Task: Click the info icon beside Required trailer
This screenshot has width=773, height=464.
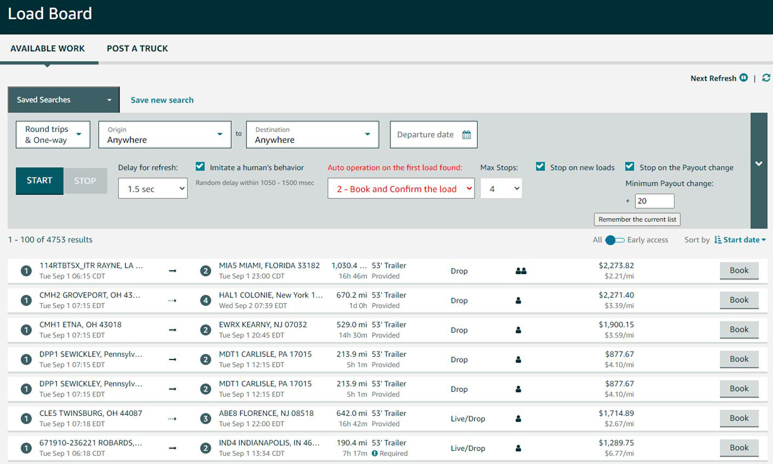Action: pos(375,453)
